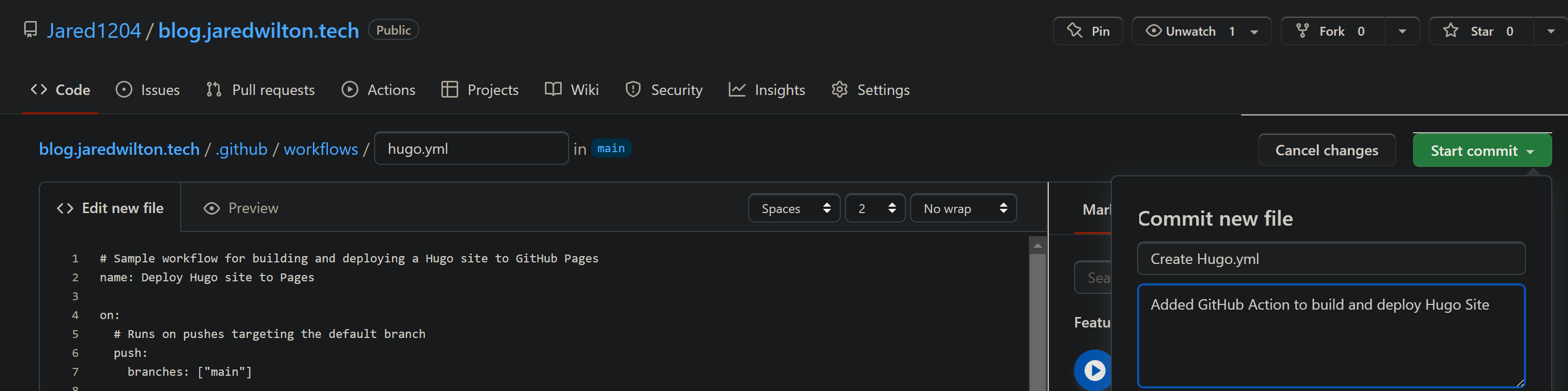Click the repository book icon
Screen dimensions: 1568x391
click(x=30, y=30)
